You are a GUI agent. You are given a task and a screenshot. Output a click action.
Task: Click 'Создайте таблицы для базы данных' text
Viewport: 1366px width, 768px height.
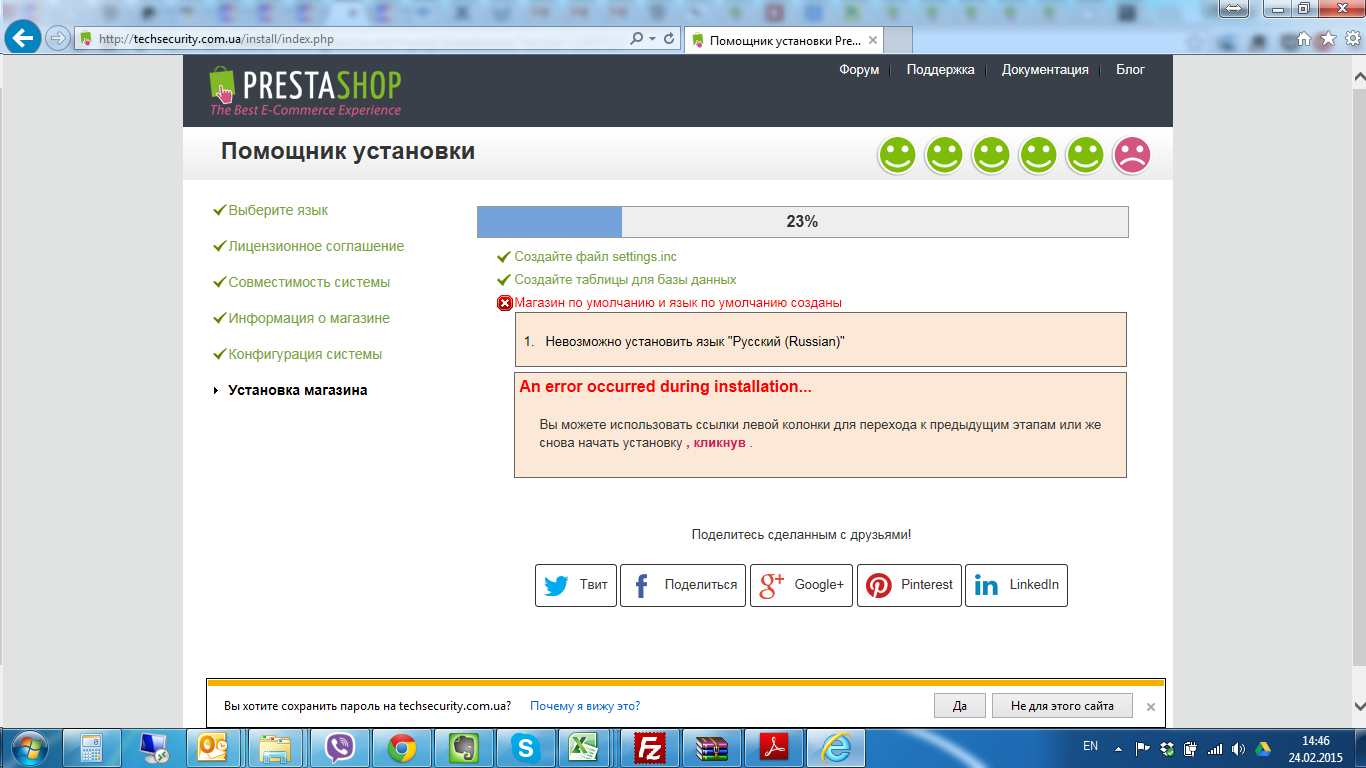click(625, 280)
